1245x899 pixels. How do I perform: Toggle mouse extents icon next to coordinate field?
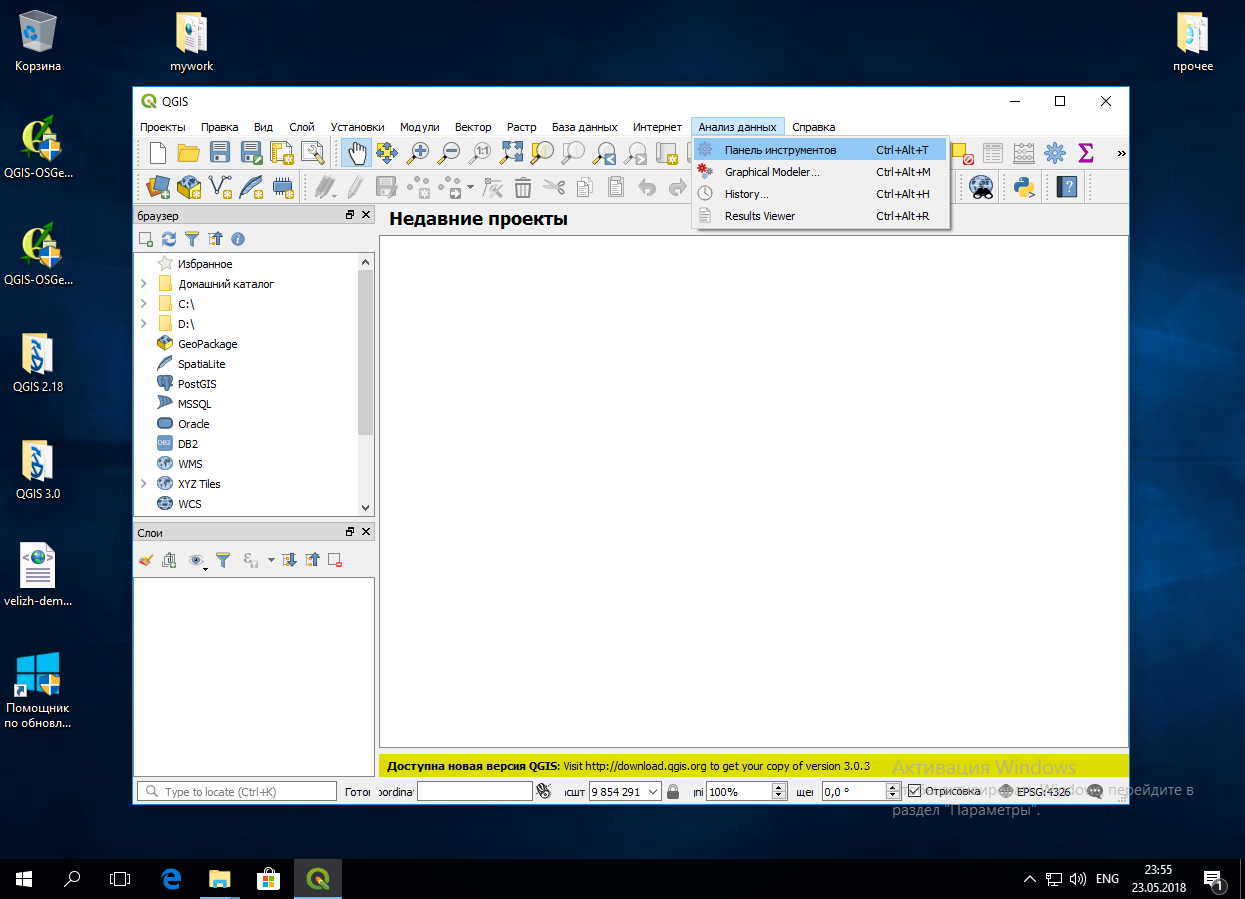[x=544, y=791]
